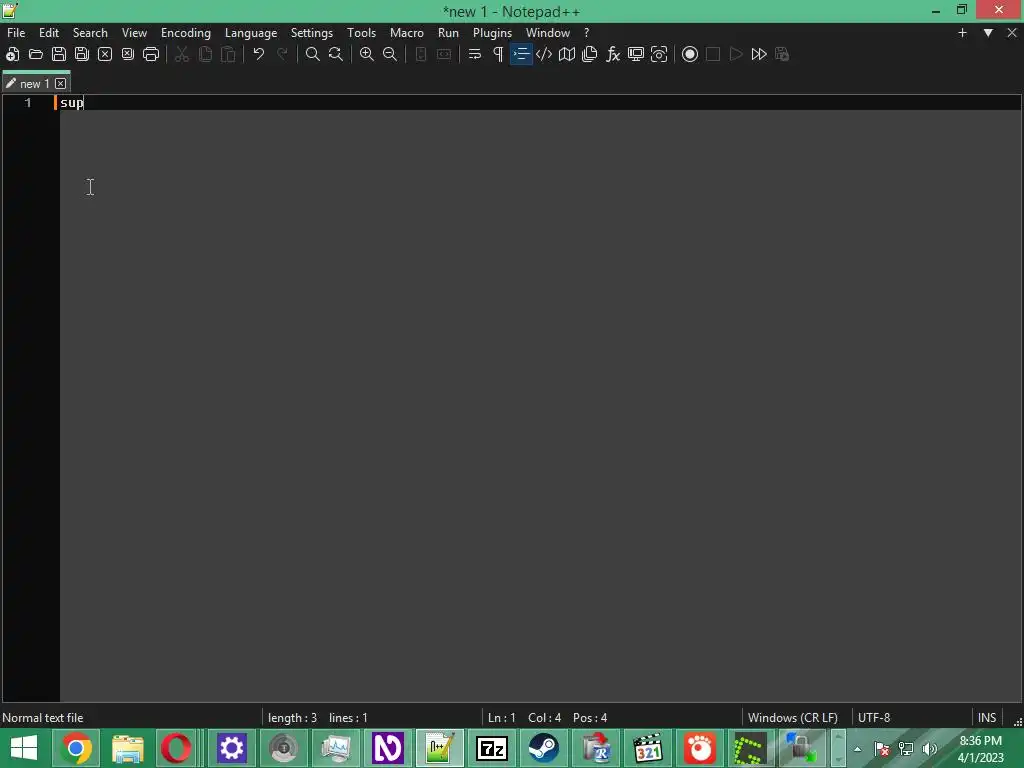
Task: Open Google Chrome from taskbar
Action: (76, 748)
